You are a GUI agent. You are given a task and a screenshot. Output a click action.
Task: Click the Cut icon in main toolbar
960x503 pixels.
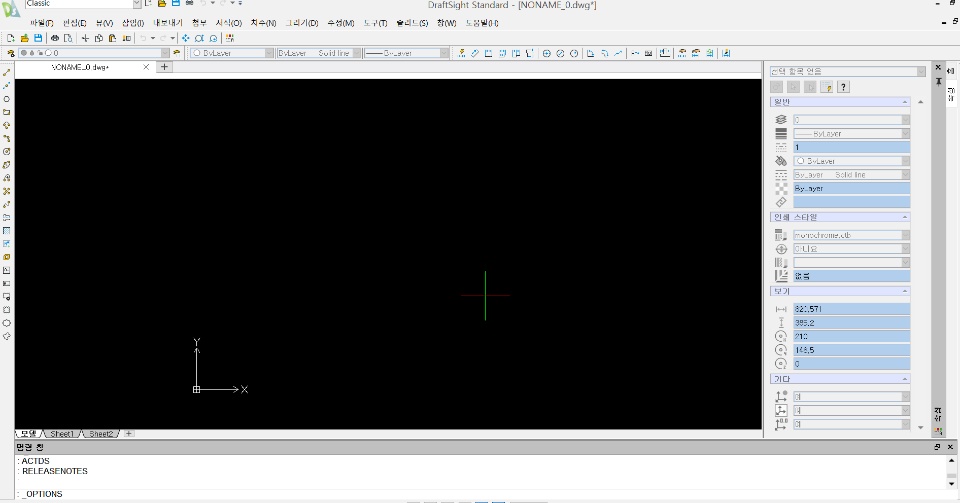85,38
